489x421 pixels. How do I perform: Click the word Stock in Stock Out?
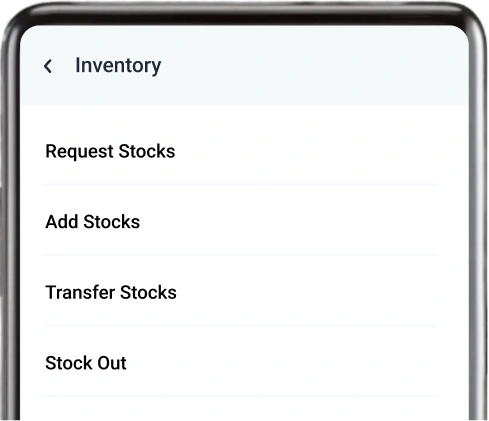(69, 363)
